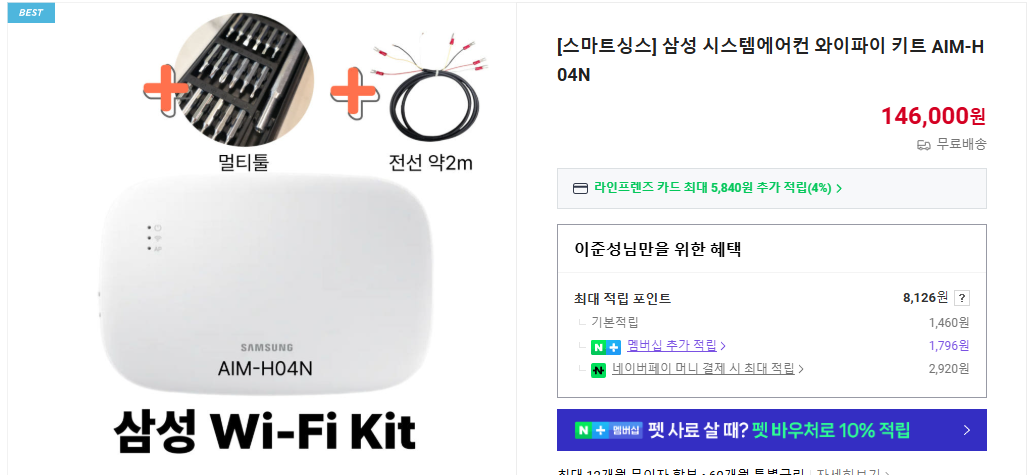
Task: Click the N+ 멤버십 logo in the blue banner
Action: pos(608,430)
